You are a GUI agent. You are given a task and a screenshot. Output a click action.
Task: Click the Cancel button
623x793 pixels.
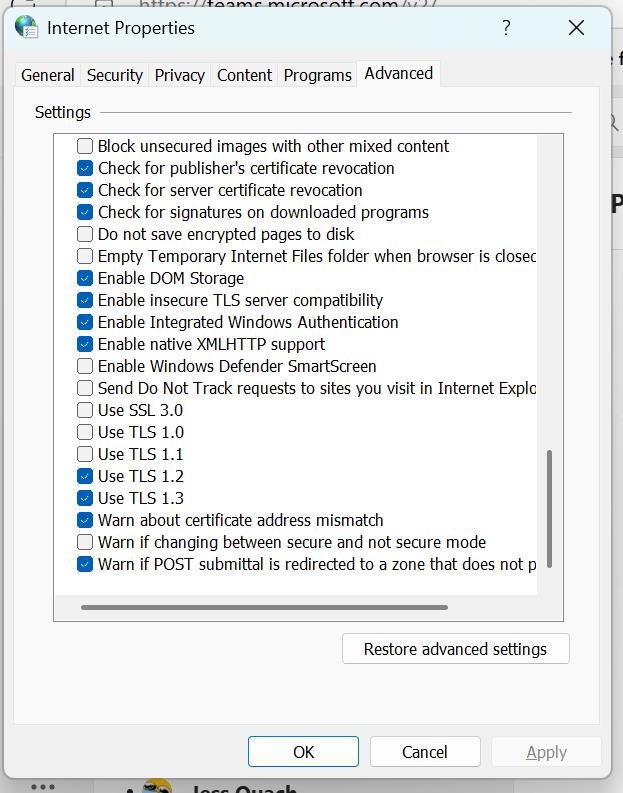(425, 752)
